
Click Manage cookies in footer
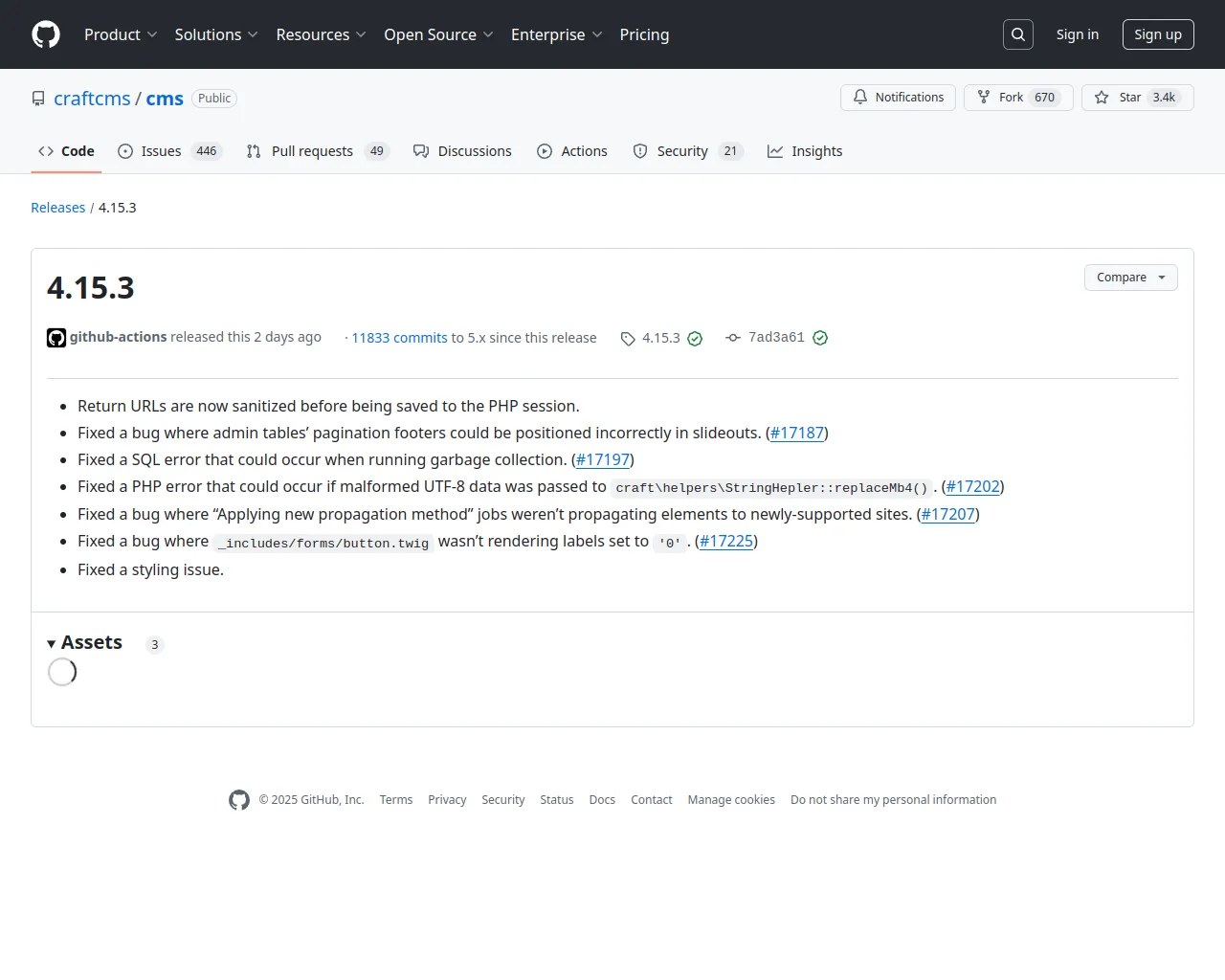point(731,800)
